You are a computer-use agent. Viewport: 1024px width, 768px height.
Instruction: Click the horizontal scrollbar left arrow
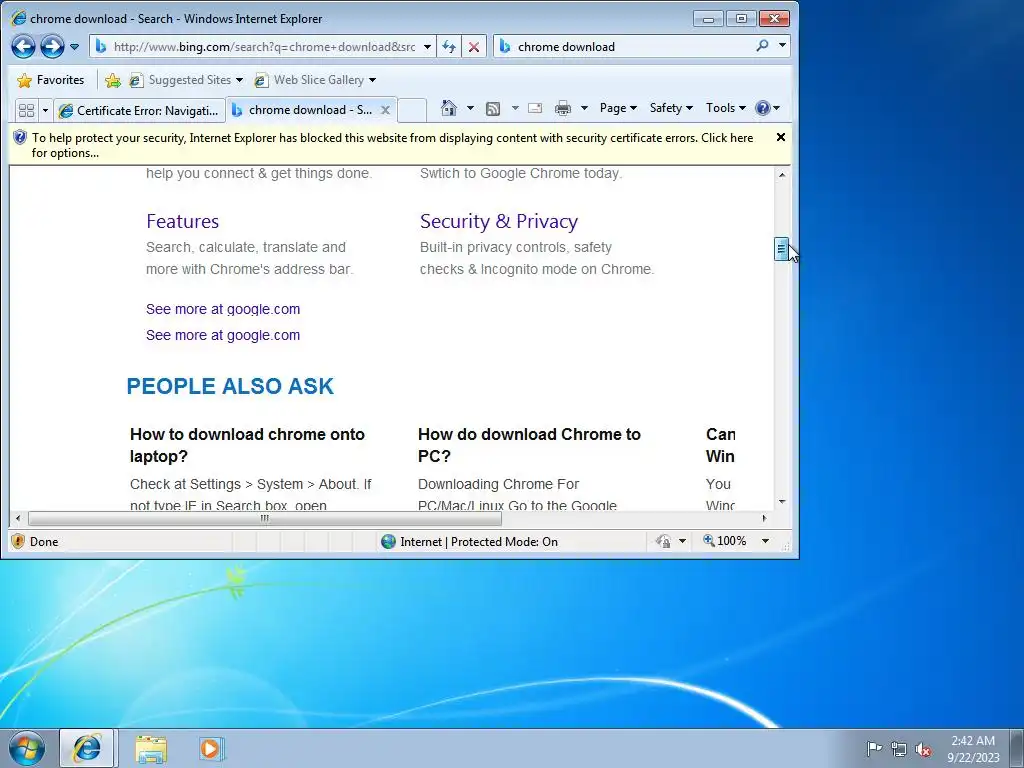tap(18, 519)
